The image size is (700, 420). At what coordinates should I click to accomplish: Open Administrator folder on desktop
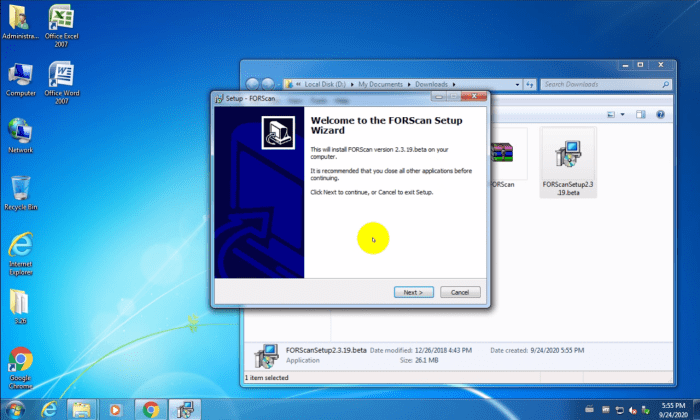click(20, 21)
